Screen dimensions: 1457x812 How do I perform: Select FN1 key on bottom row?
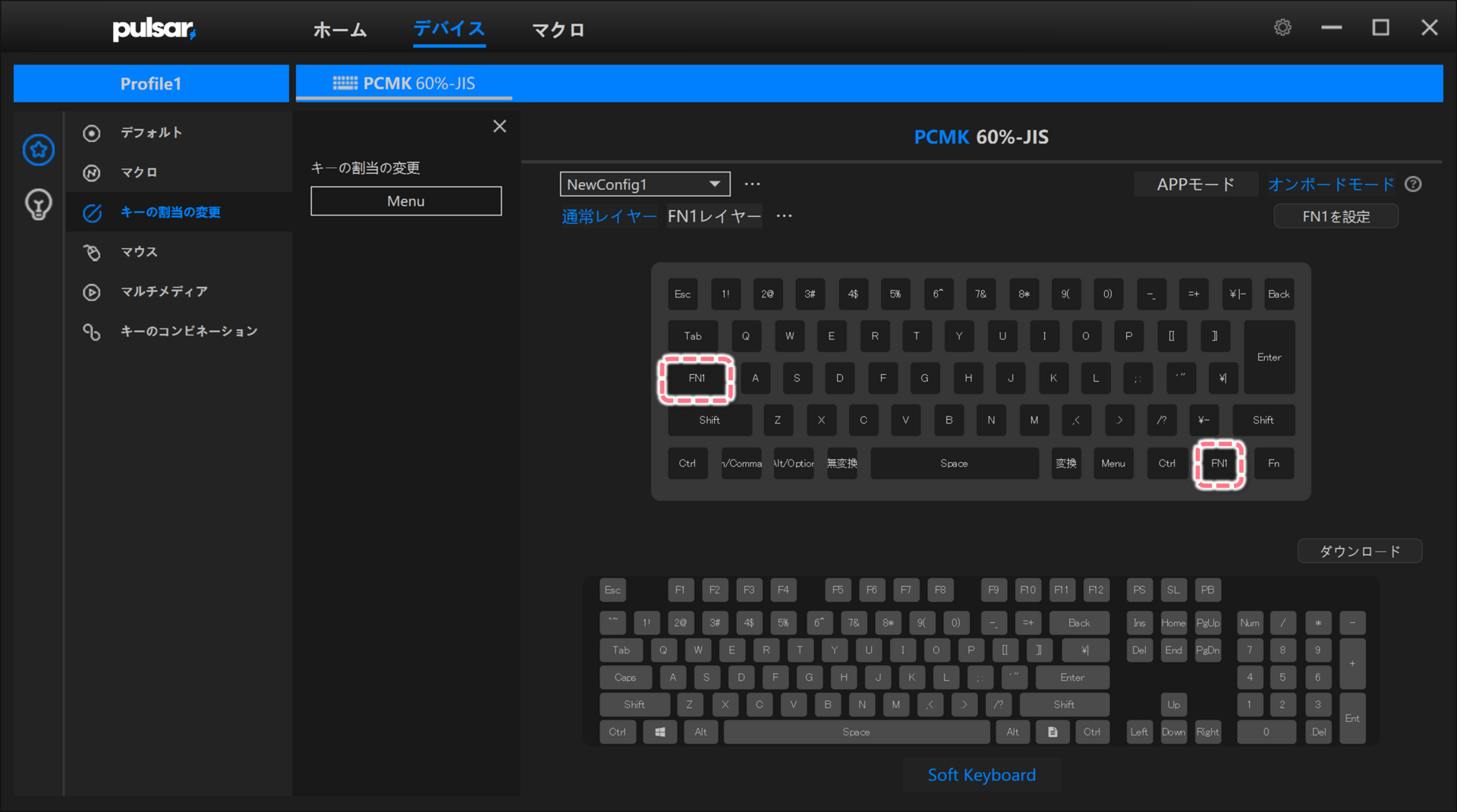coord(1219,464)
